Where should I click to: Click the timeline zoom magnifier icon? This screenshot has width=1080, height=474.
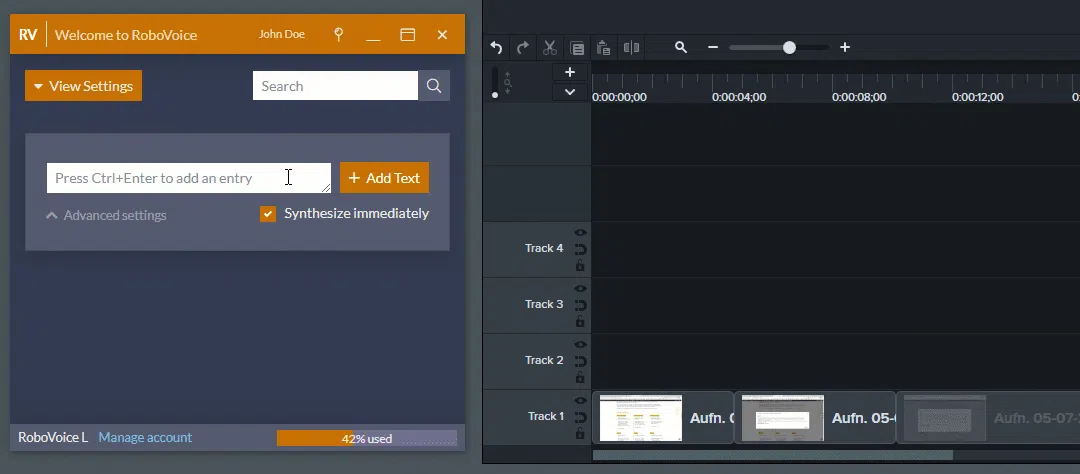681,47
